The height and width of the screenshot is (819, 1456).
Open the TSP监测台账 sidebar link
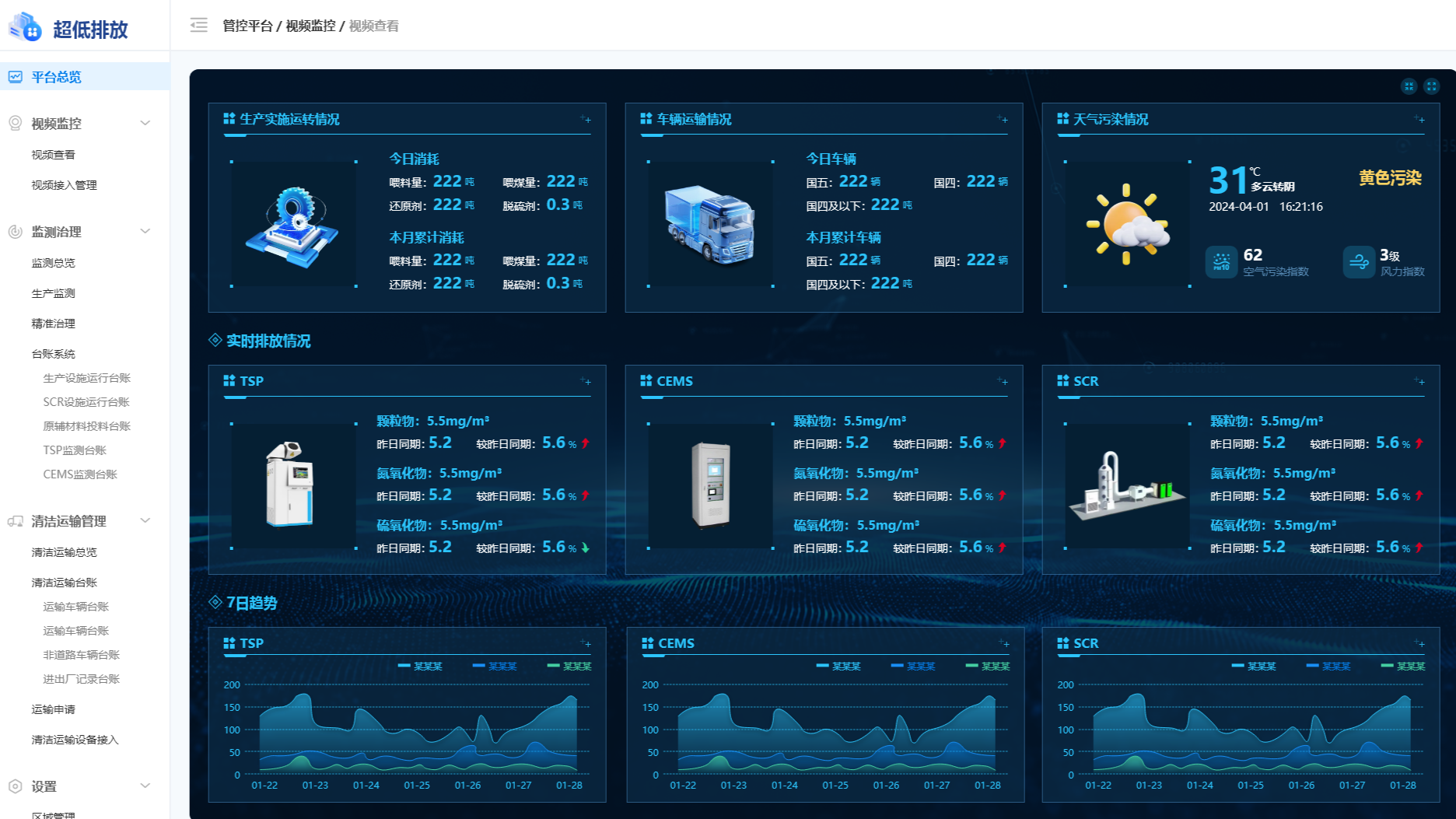coord(75,450)
